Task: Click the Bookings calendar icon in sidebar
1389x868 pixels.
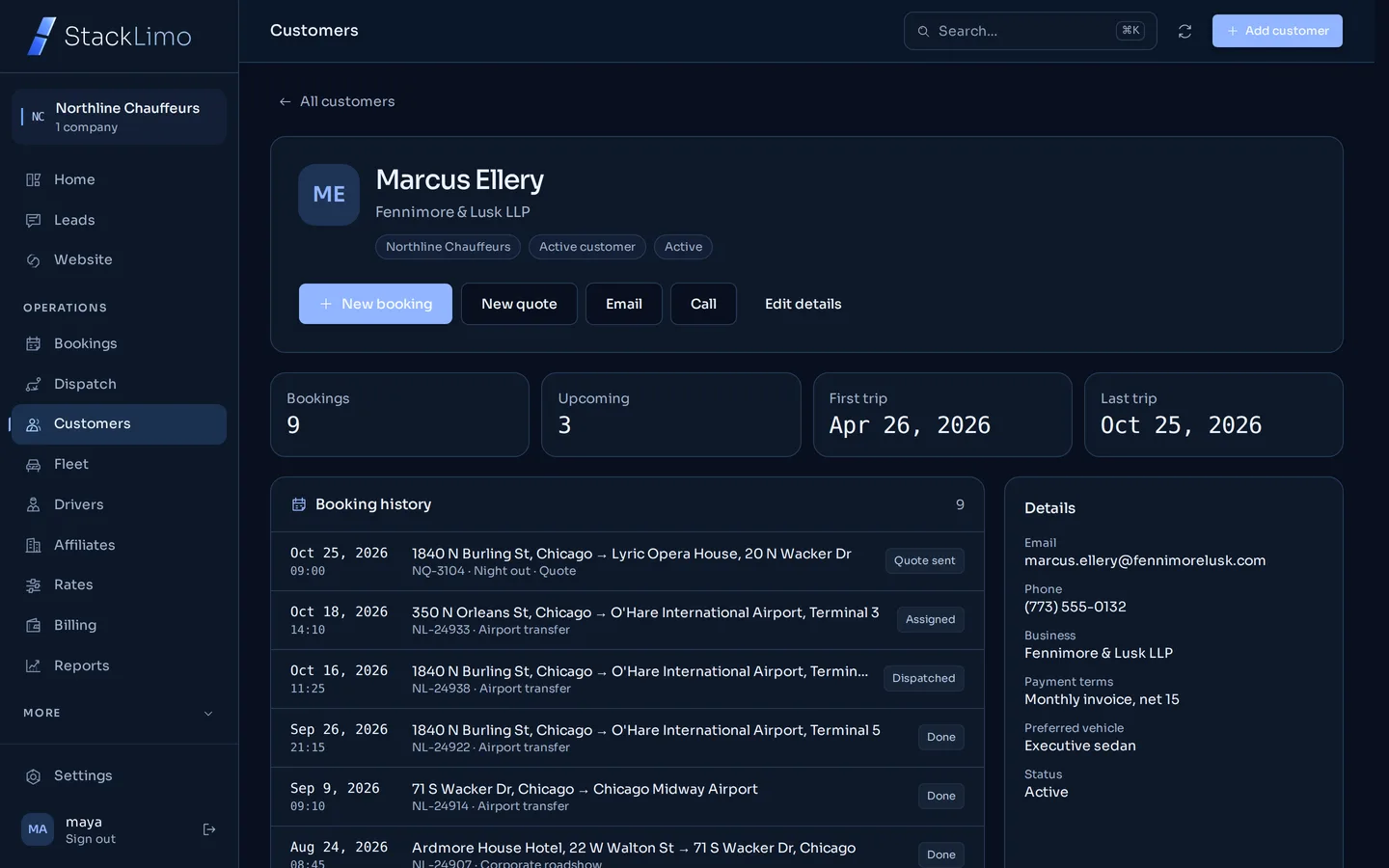Action: click(33, 344)
